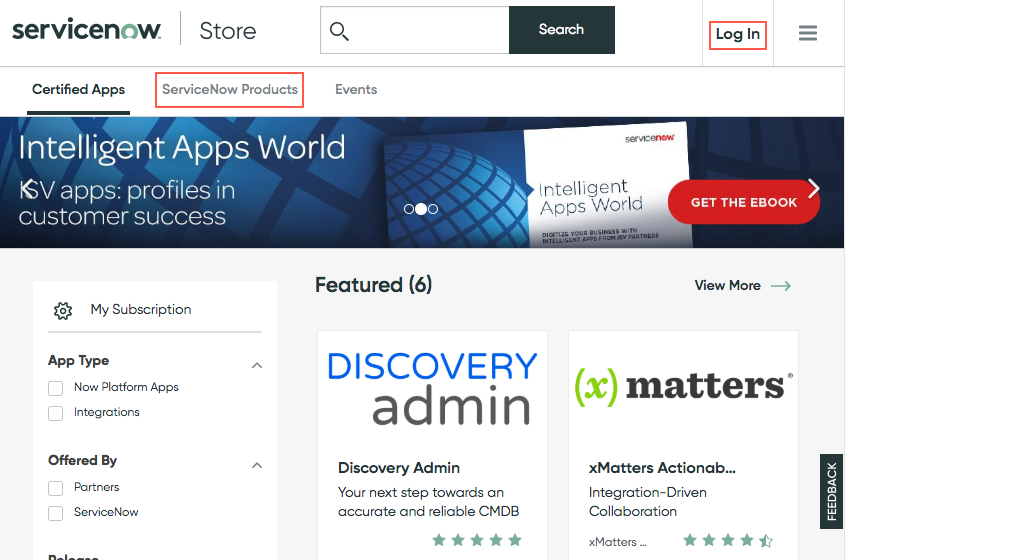The image size is (1034, 560).
Task: Switch to the Events tab
Action: pos(356,90)
